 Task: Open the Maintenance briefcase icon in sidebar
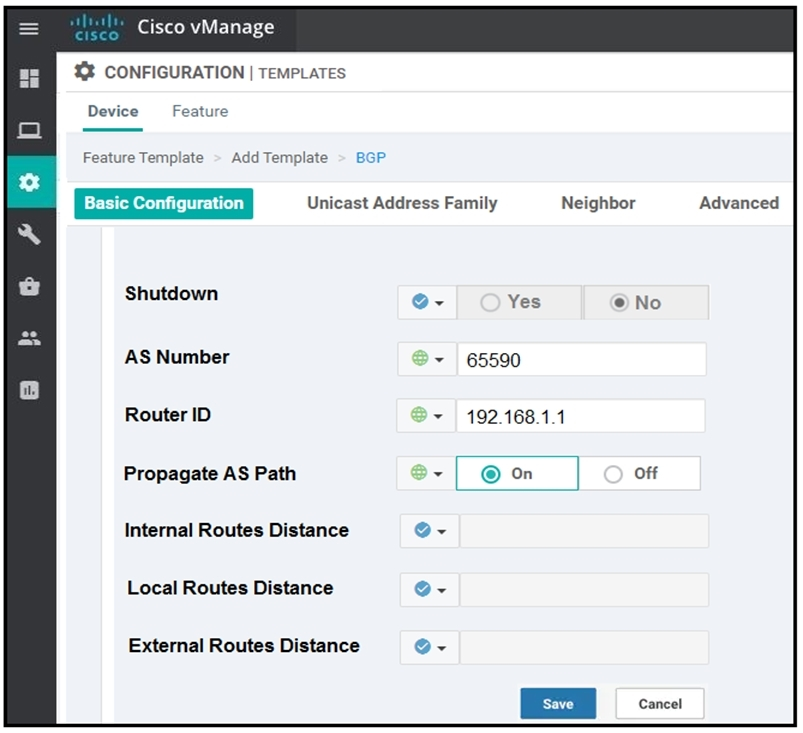(29, 286)
